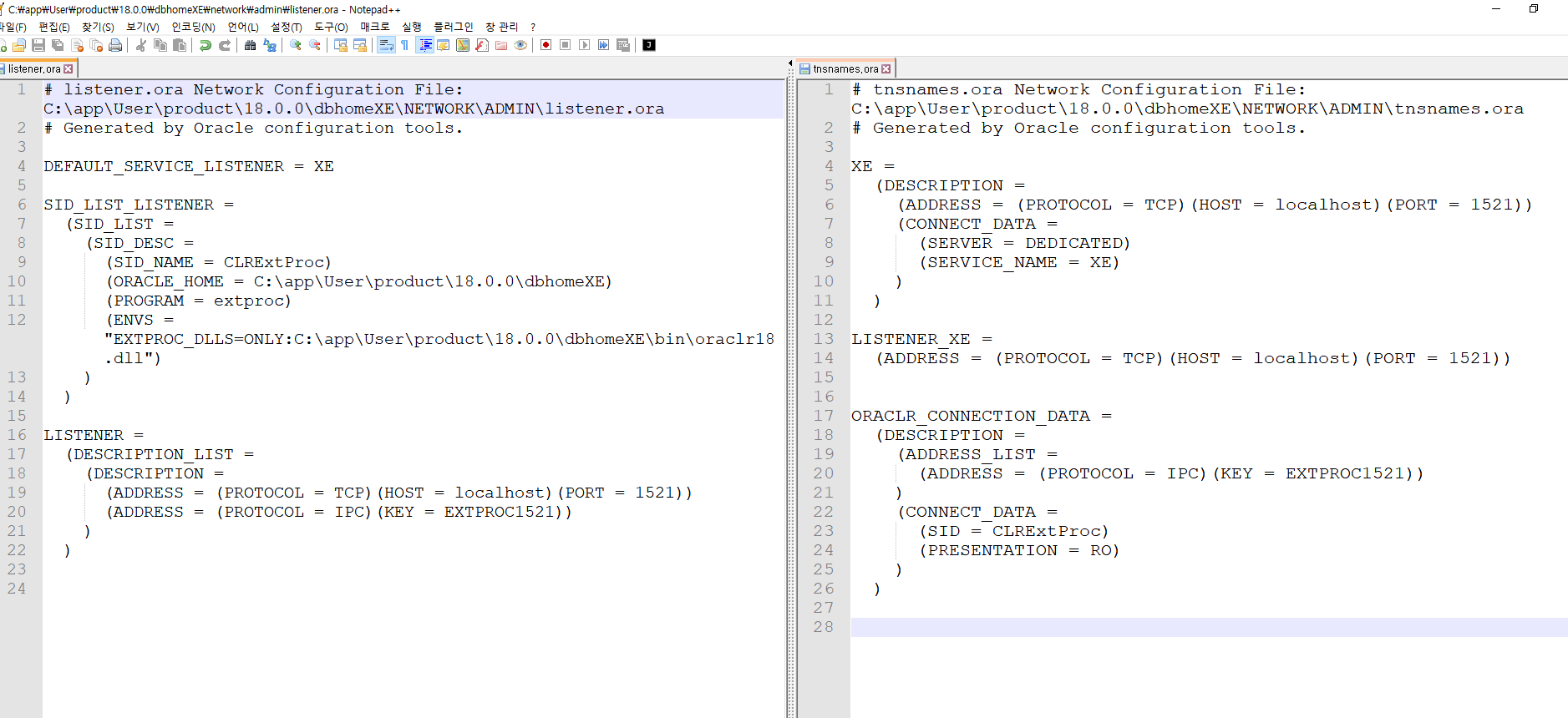Open the 언어(L) menu
Screen dimensions: 1568x718
tap(243, 28)
